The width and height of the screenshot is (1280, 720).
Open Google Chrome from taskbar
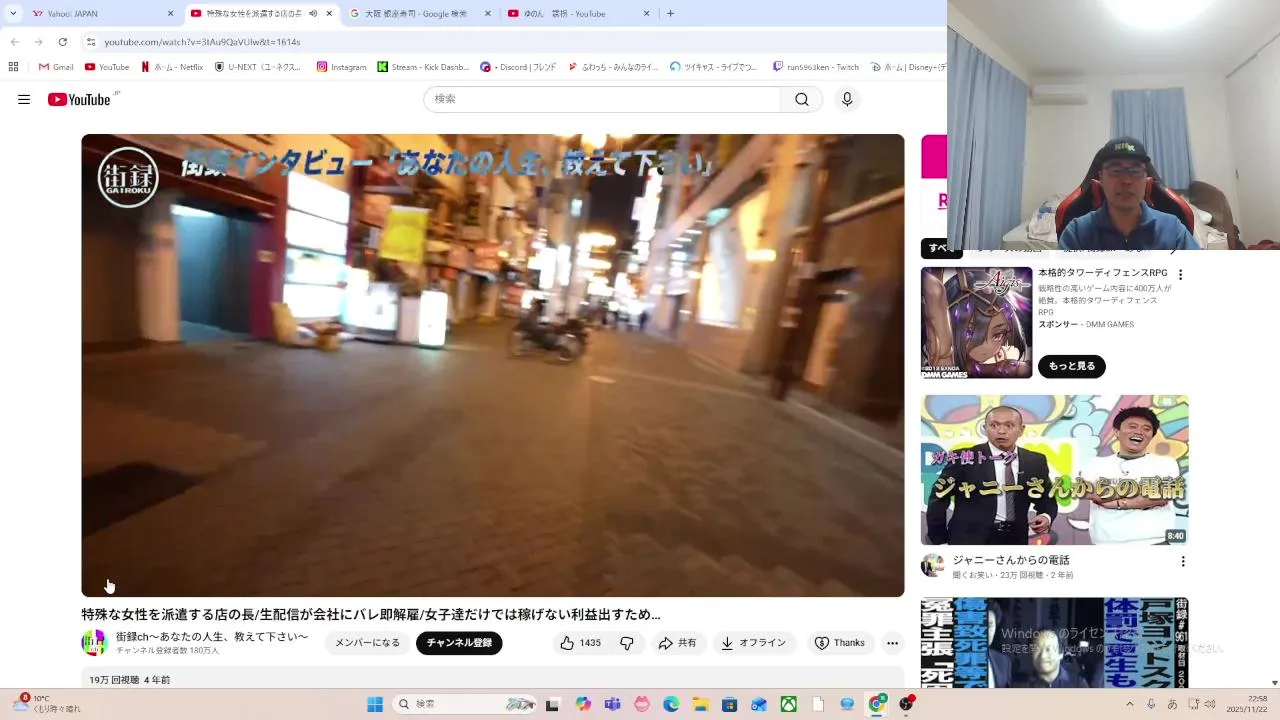(877, 704)
